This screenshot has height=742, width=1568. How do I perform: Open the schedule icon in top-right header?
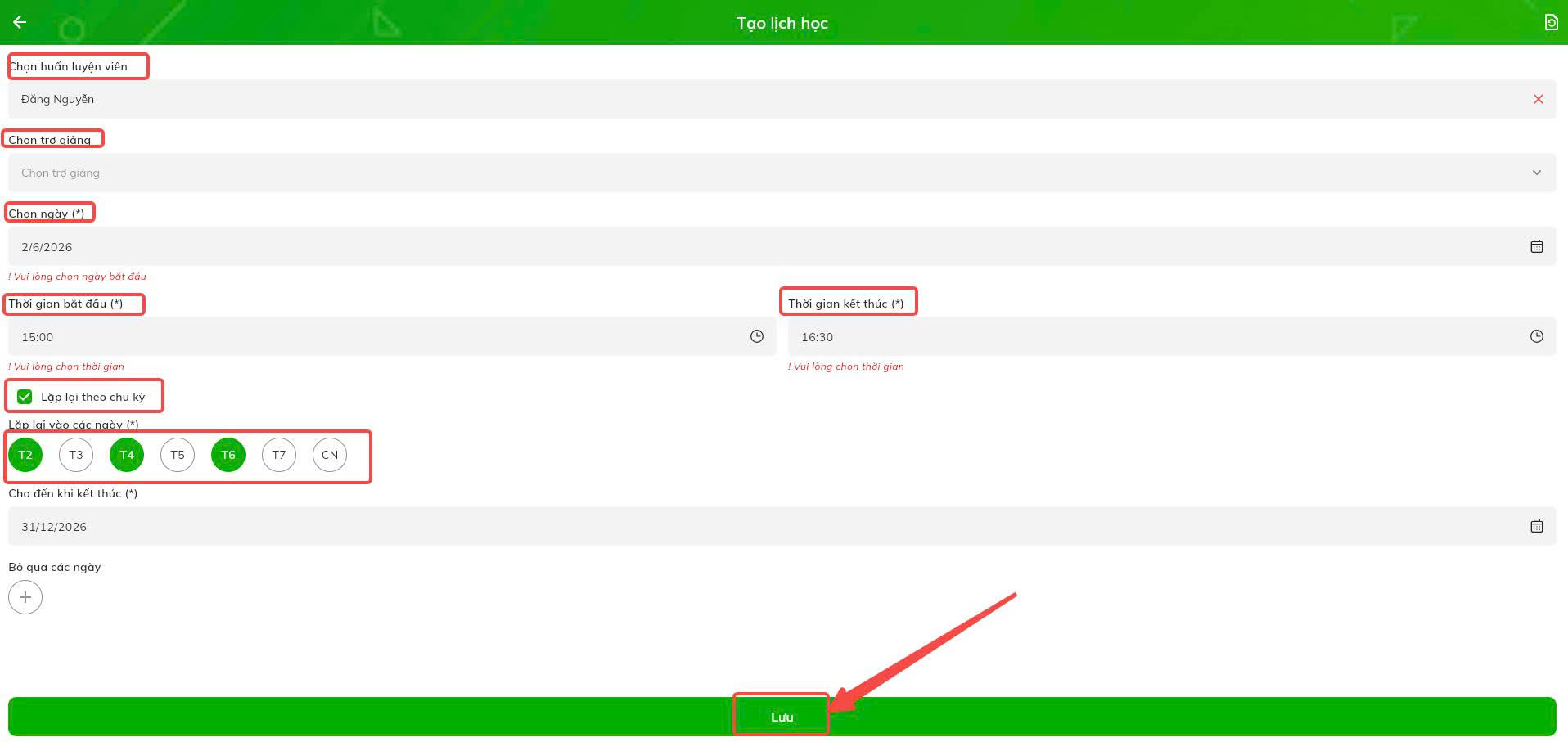pyautogui.click(x=1551, y=22)
